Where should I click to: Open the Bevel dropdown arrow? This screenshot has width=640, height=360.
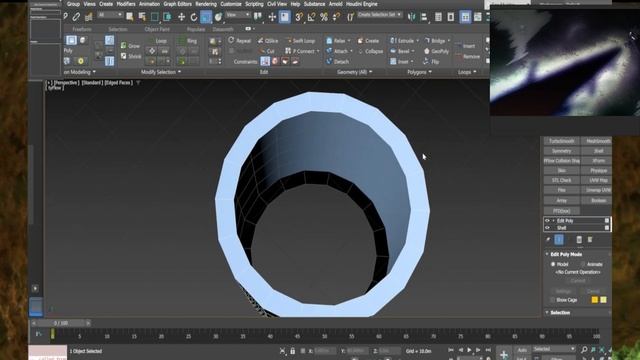click(413, 51)
